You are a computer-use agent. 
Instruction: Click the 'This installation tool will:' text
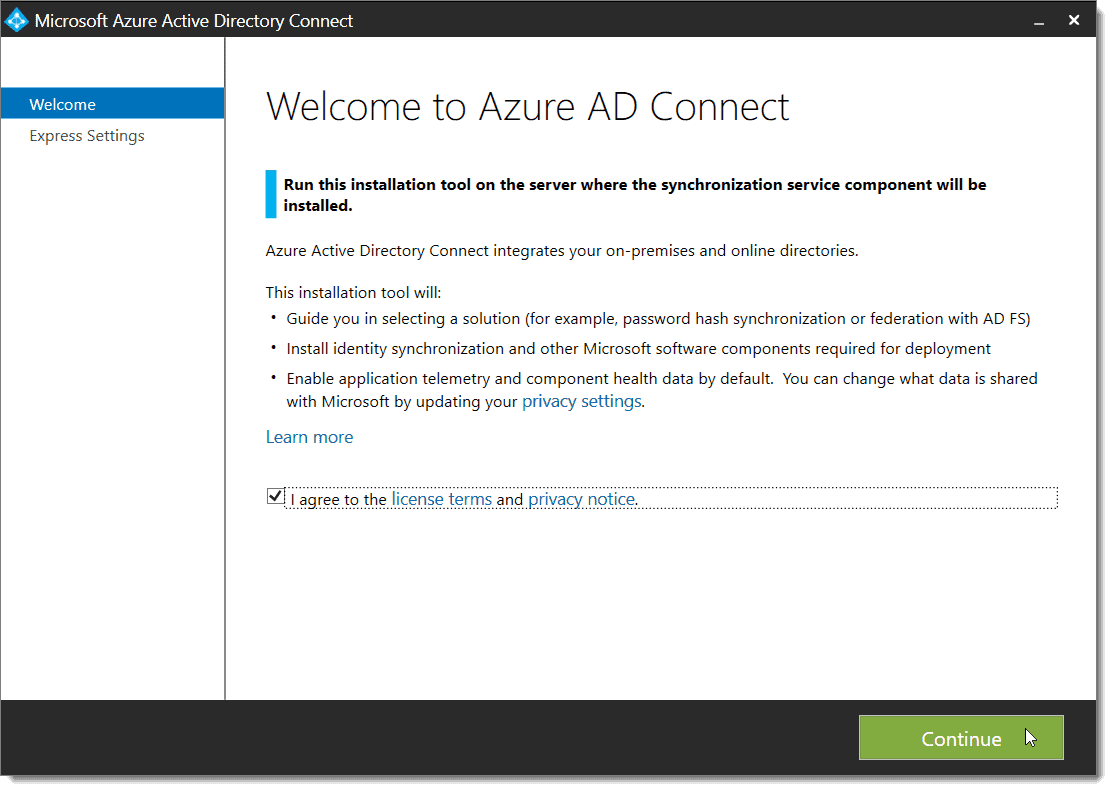click(x=353, y=292)
